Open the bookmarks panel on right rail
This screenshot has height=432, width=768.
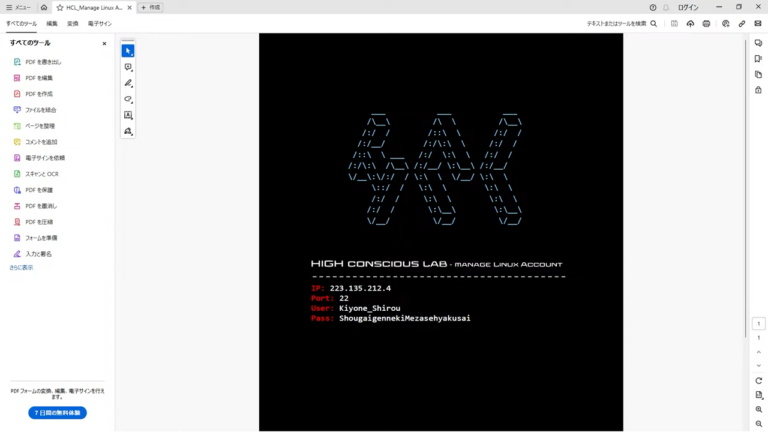[759, 58]
